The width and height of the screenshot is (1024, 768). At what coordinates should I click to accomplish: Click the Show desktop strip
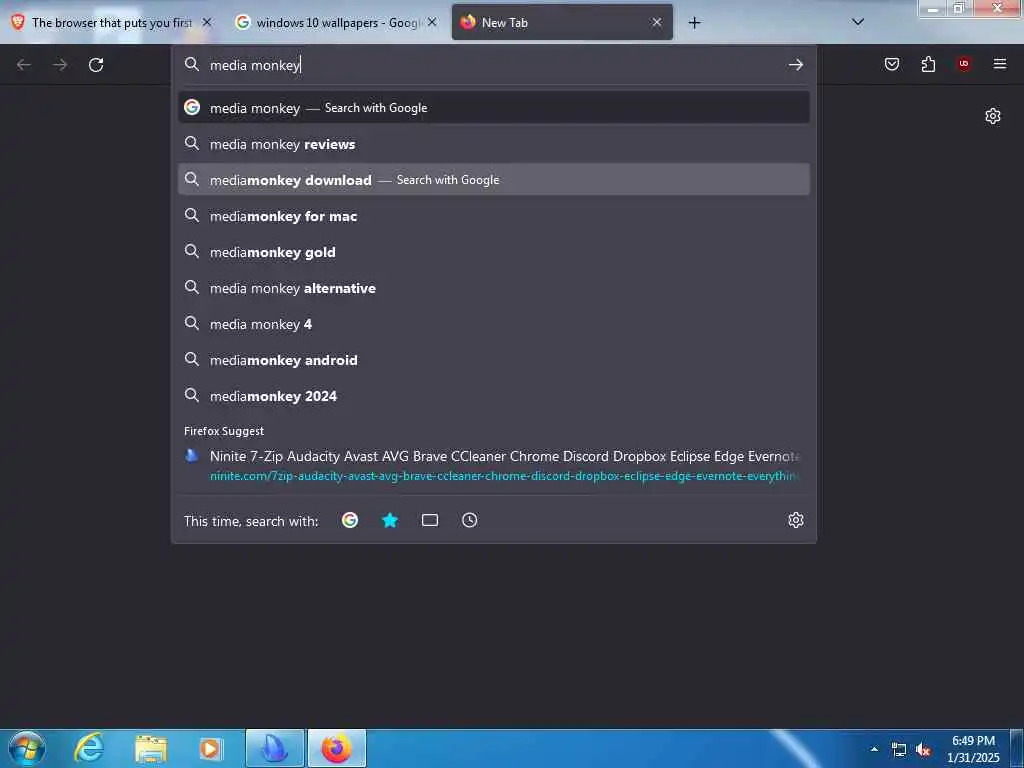(1017, 748)
